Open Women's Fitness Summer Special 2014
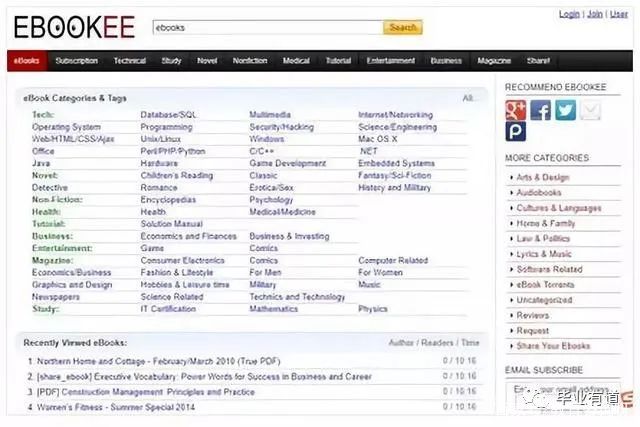This screenshot has height=427, width=640. coord(116,407)
